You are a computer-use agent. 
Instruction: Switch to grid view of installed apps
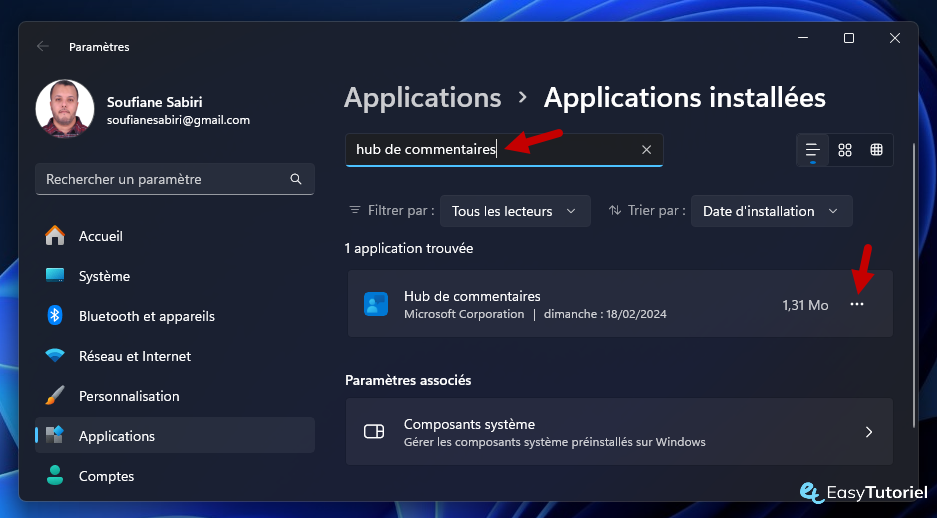click(845, 150)
